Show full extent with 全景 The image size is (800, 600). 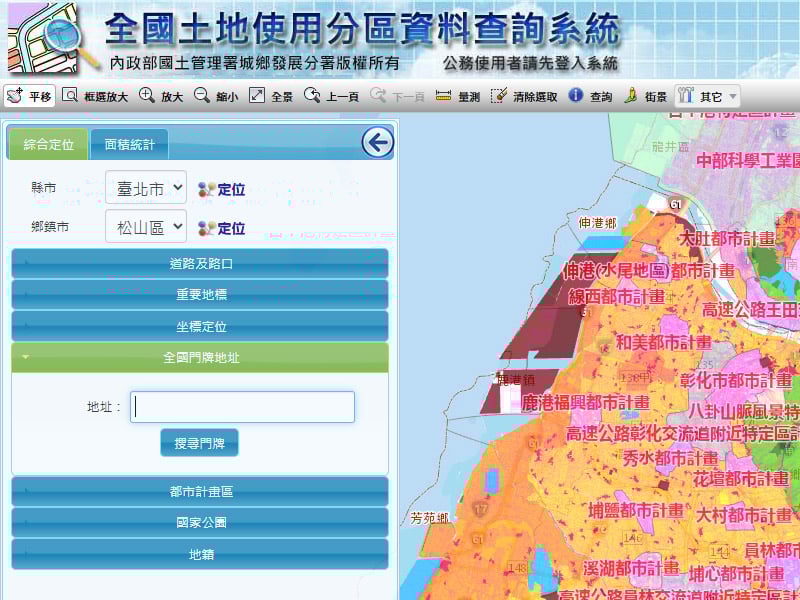[x=271, y=96]
